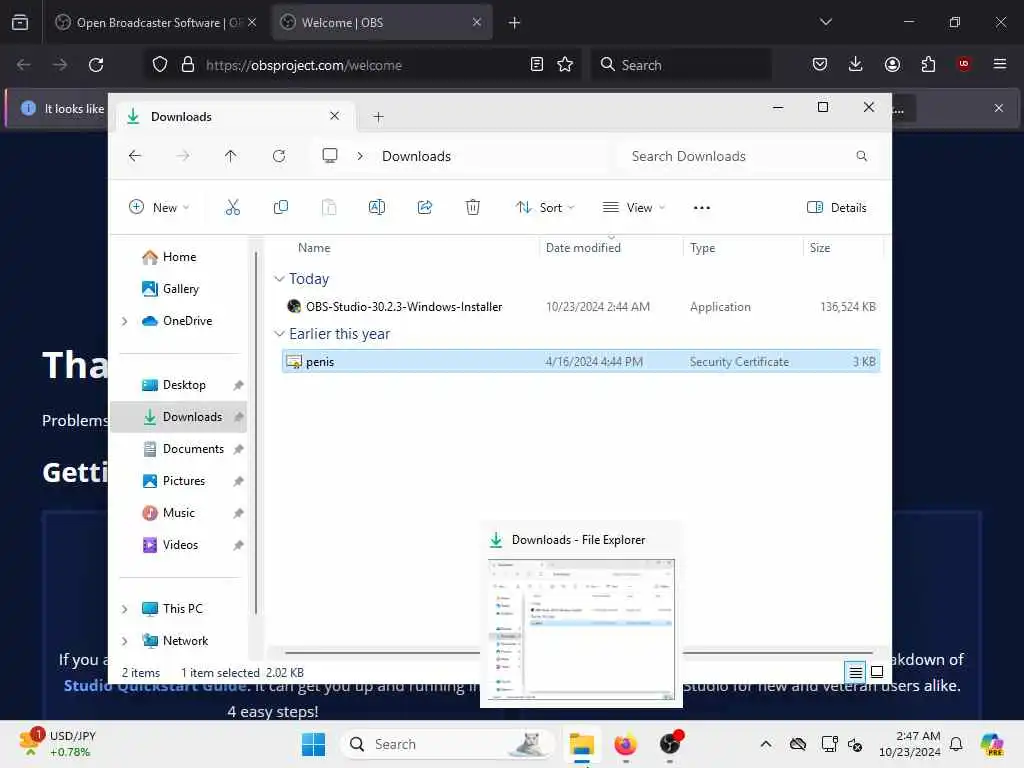This screenshot has width=1024, height=768.
Task: Go up one folder level in File Explorer
Action: (231, 155)
